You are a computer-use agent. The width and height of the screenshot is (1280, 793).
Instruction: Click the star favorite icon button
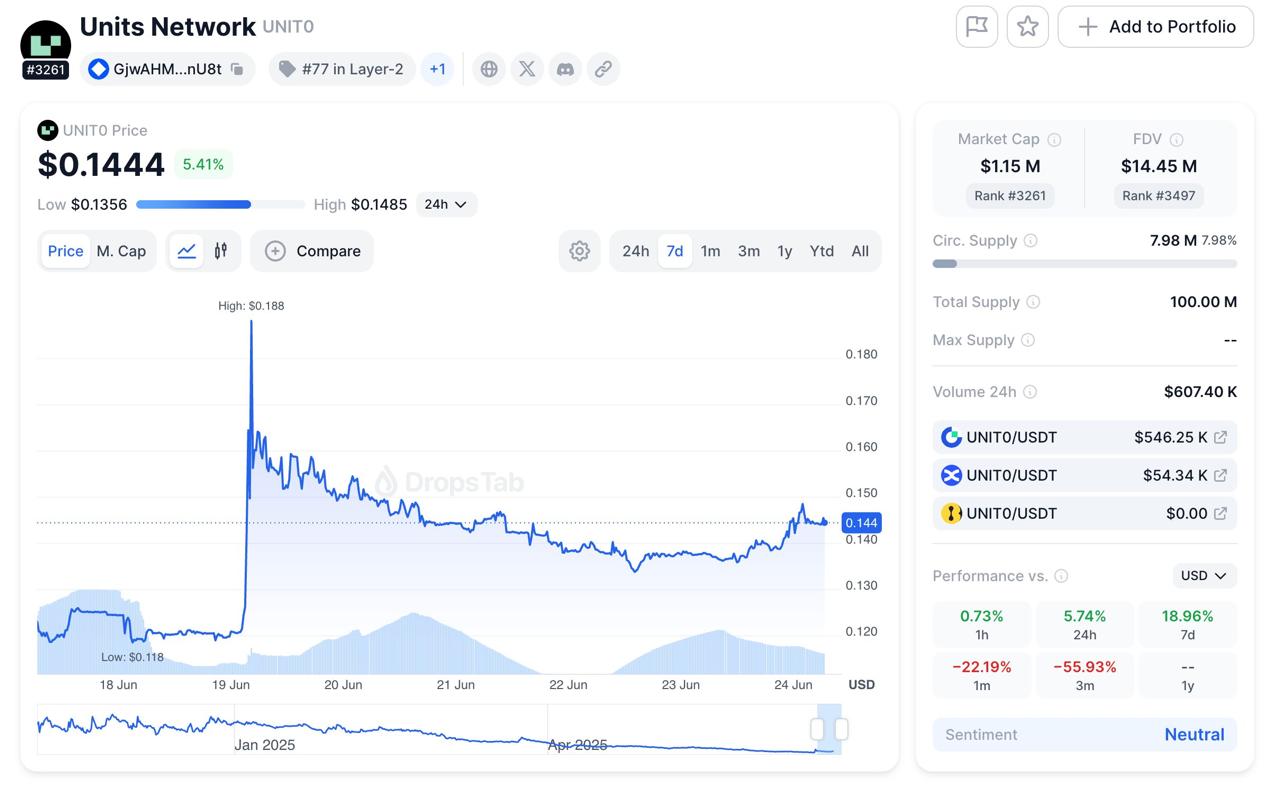[1028, 27]
